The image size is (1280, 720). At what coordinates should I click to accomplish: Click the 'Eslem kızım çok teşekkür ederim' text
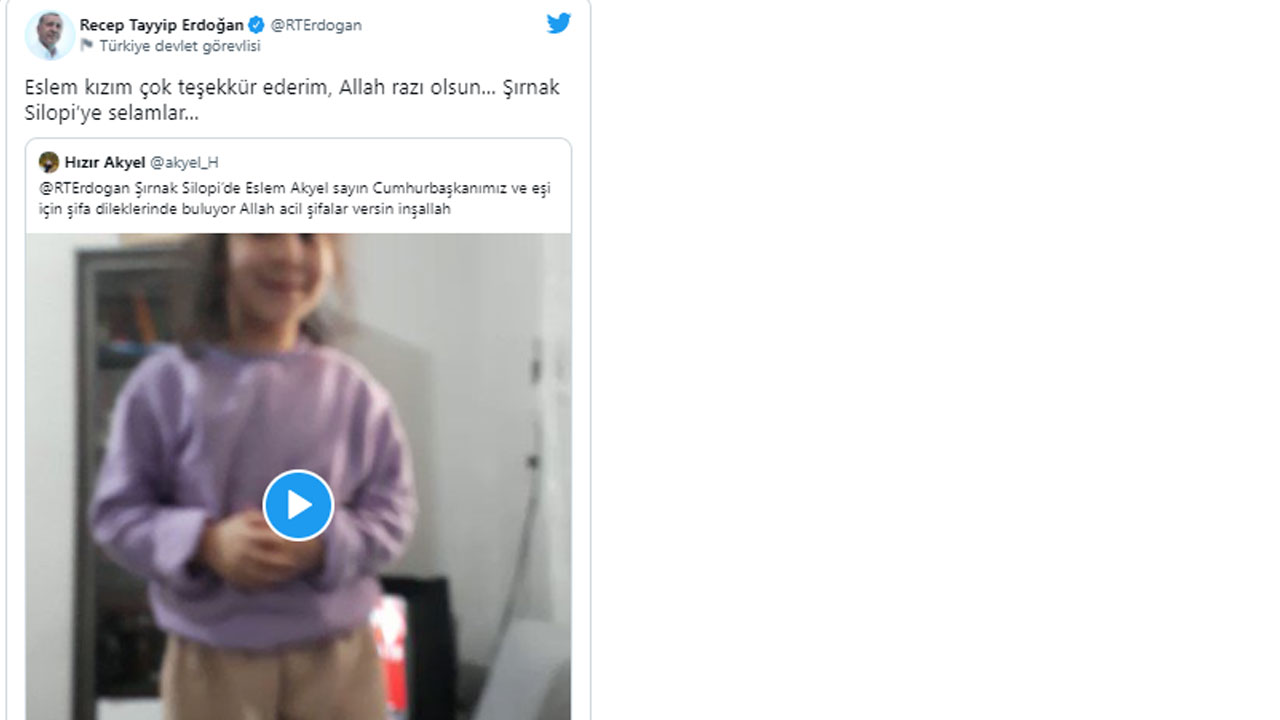177,88
